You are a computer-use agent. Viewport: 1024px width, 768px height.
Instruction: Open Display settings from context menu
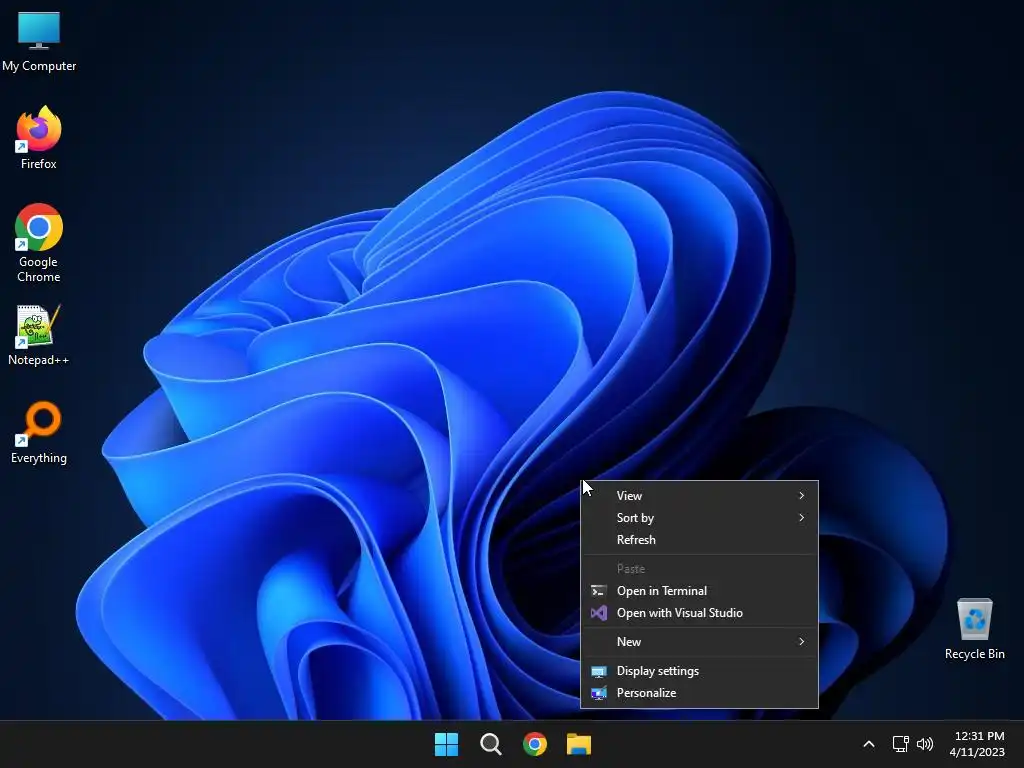(x=699, y=671)
